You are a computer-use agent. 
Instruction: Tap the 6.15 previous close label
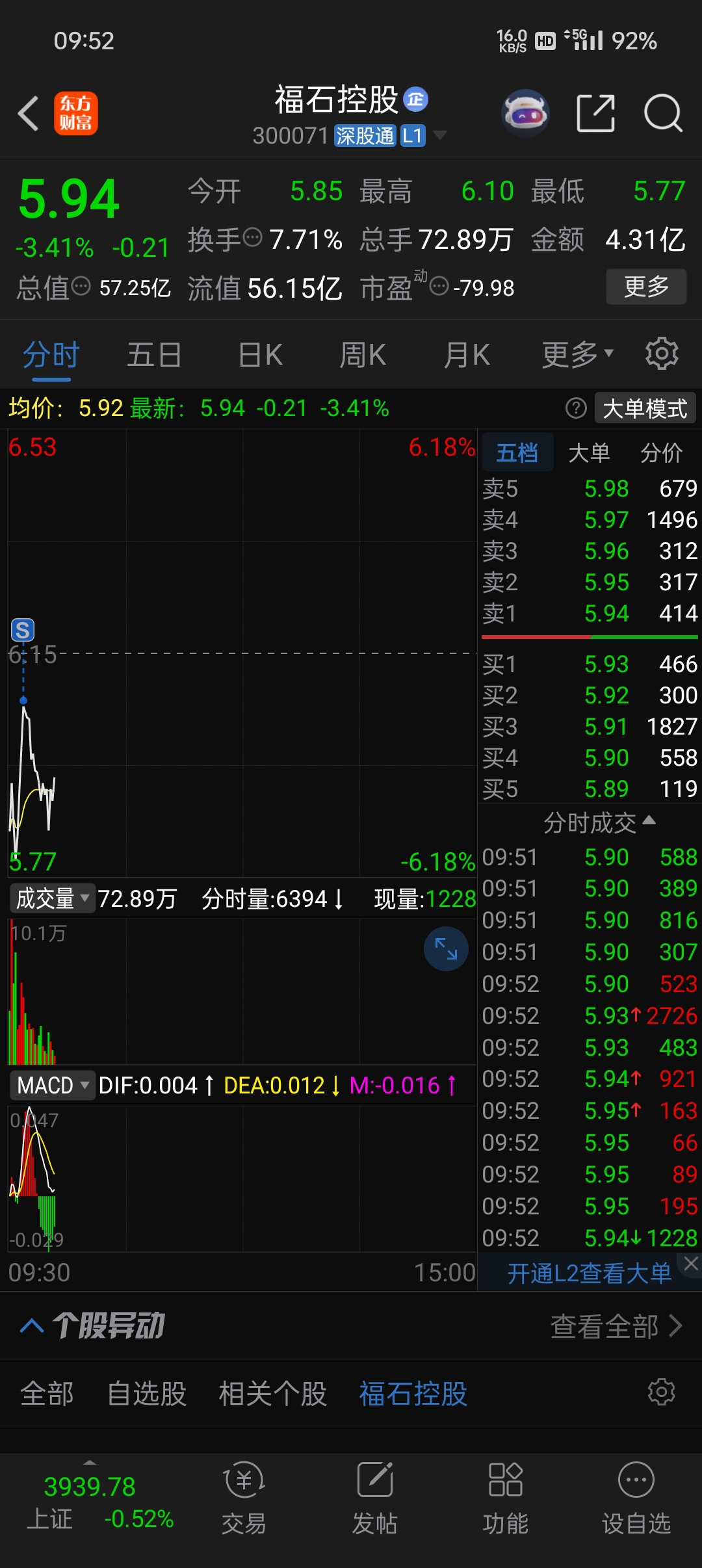point(32,654)
